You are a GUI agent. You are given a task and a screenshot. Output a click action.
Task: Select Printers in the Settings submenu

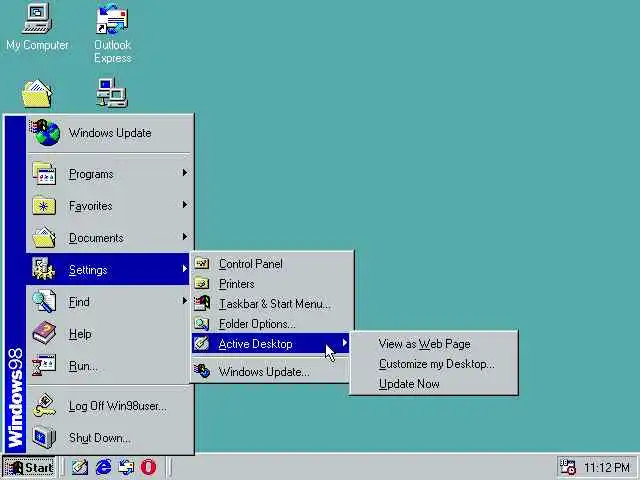(x=271, y=284)
